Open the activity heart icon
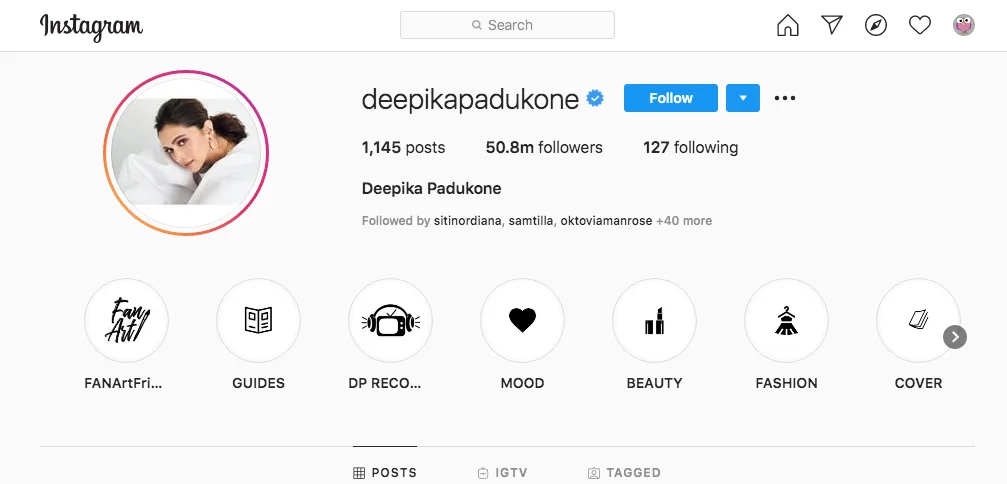 920,26
